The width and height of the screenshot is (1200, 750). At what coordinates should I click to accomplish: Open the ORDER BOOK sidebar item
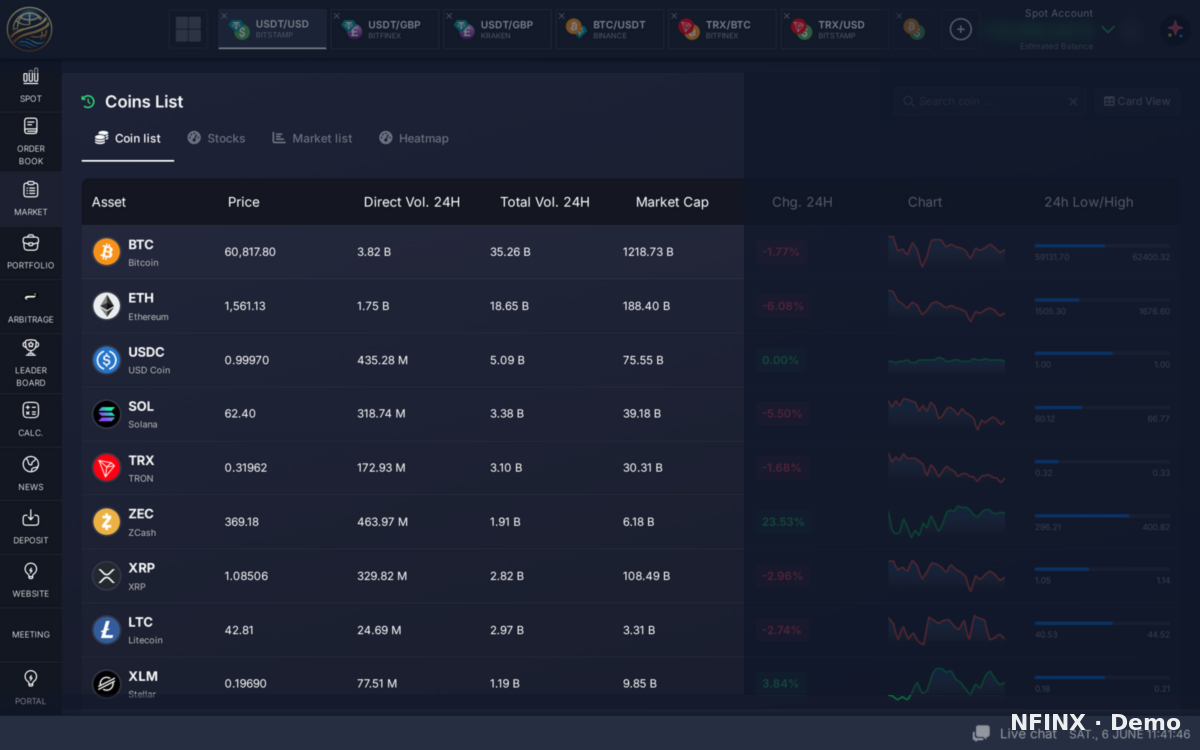click(x=31, y=140)
